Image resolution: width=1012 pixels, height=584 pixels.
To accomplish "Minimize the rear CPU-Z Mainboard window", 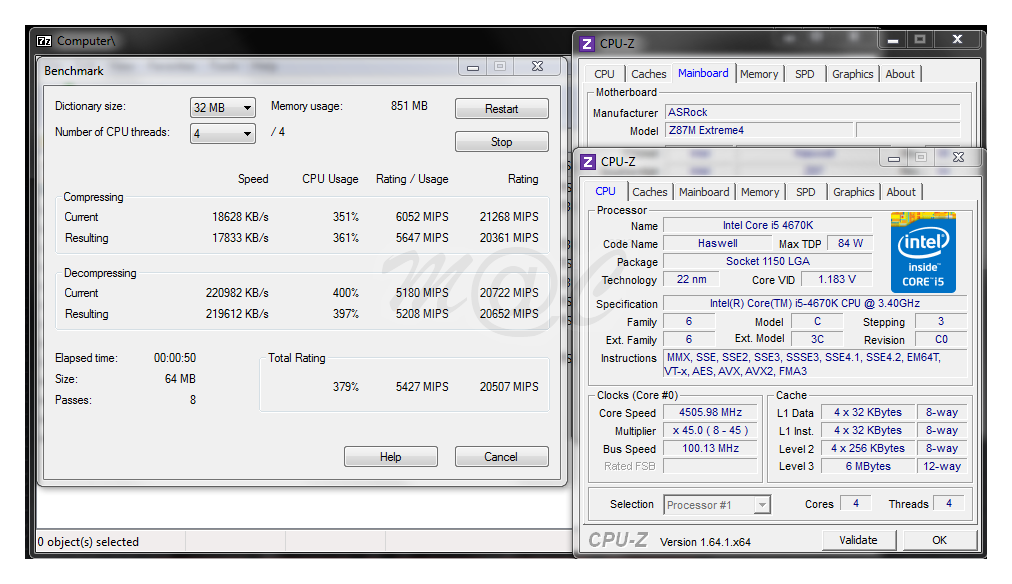I will tap(893, 40).
